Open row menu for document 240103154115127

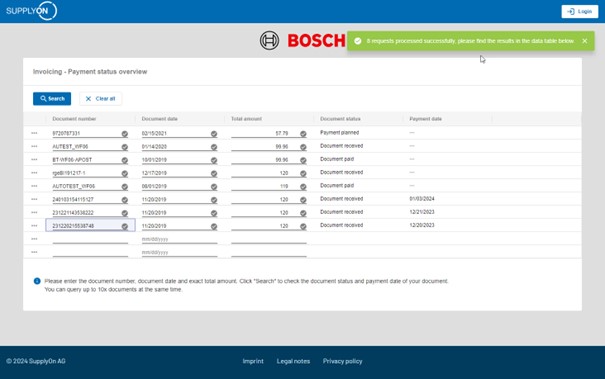34,199
